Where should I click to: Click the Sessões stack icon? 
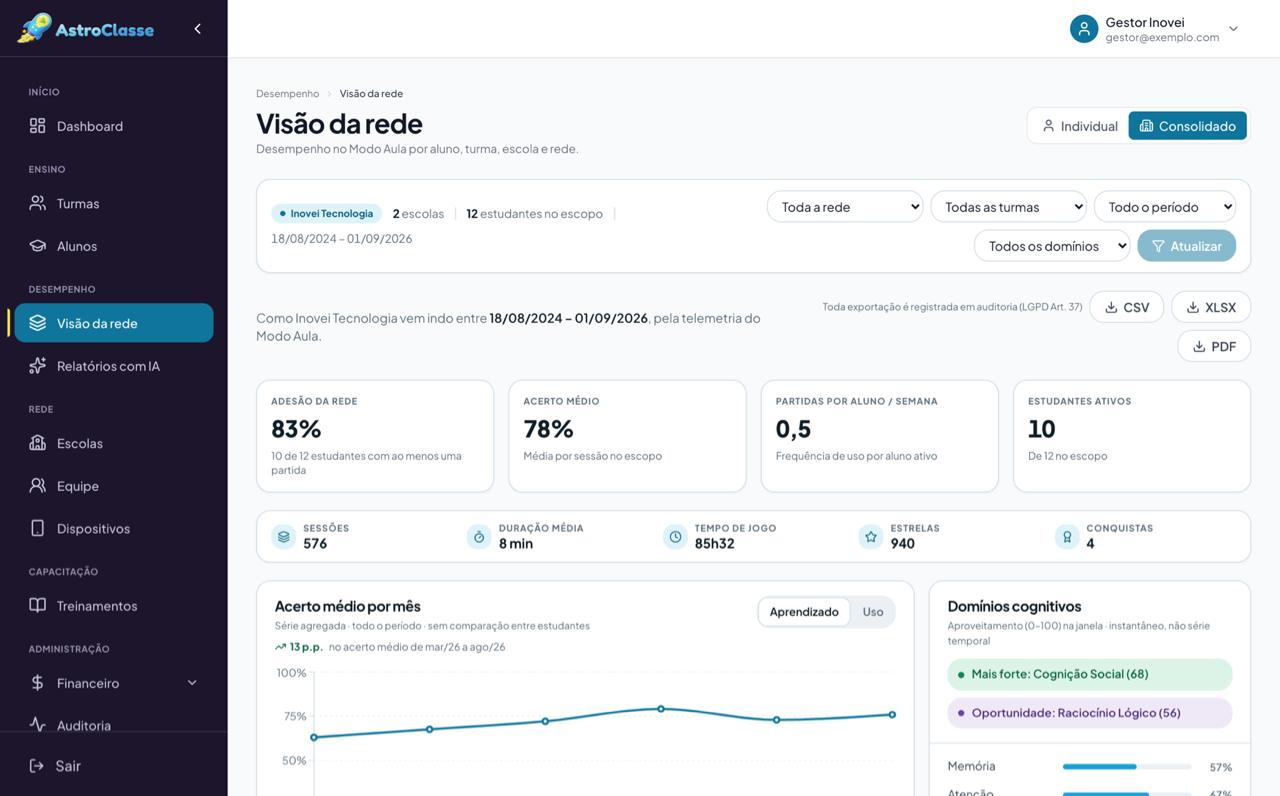284,537
